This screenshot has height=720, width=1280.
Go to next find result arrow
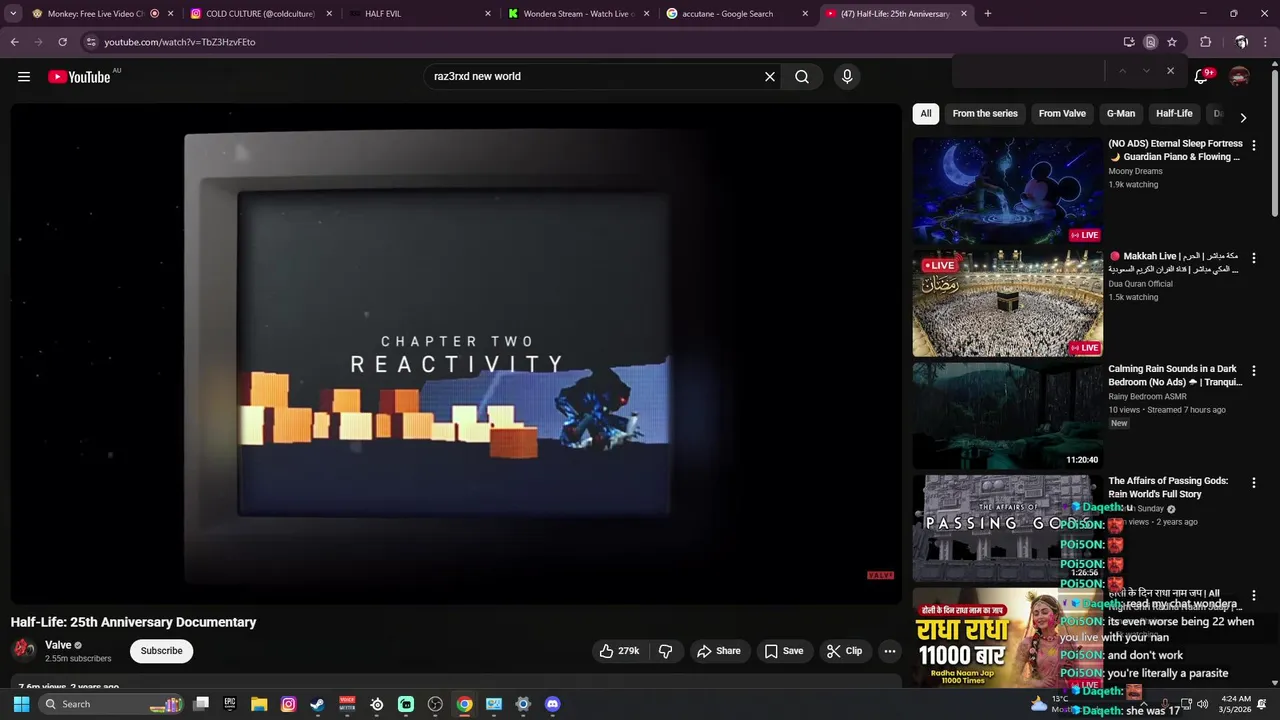click(1146, 71)
